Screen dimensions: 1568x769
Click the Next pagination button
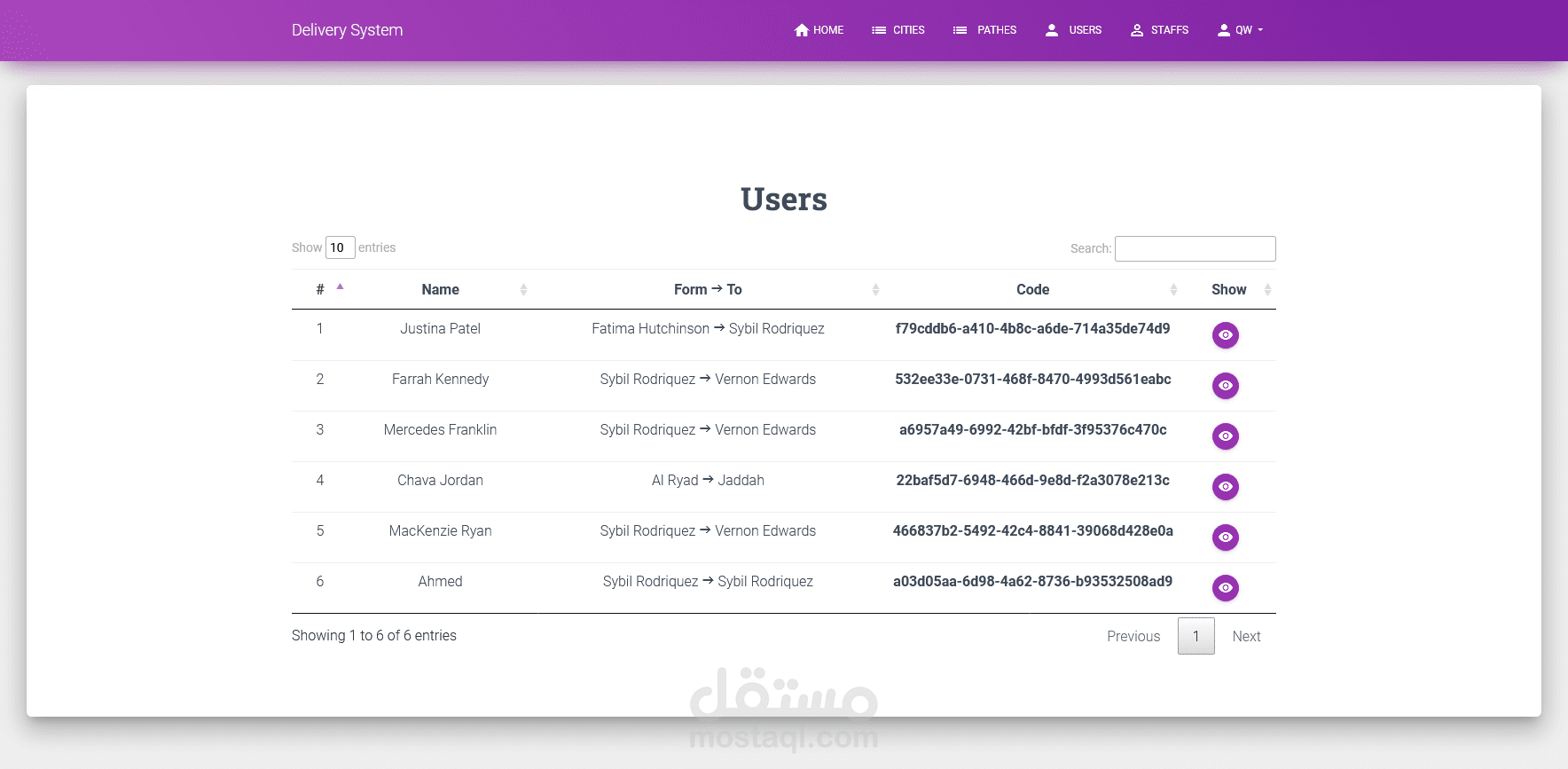pos(1246,636)
